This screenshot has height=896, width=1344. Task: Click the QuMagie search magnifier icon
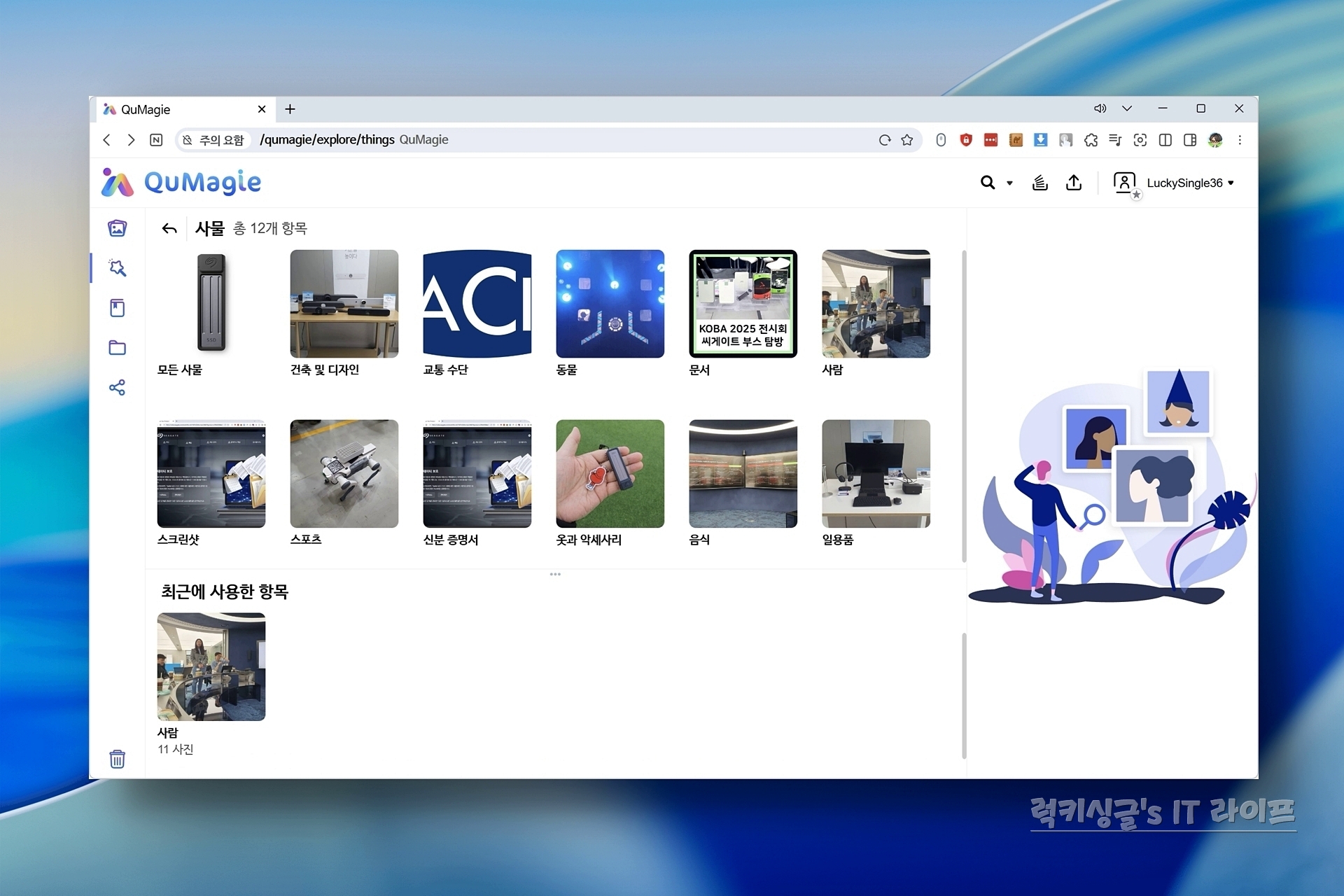(x=988, y=183)
